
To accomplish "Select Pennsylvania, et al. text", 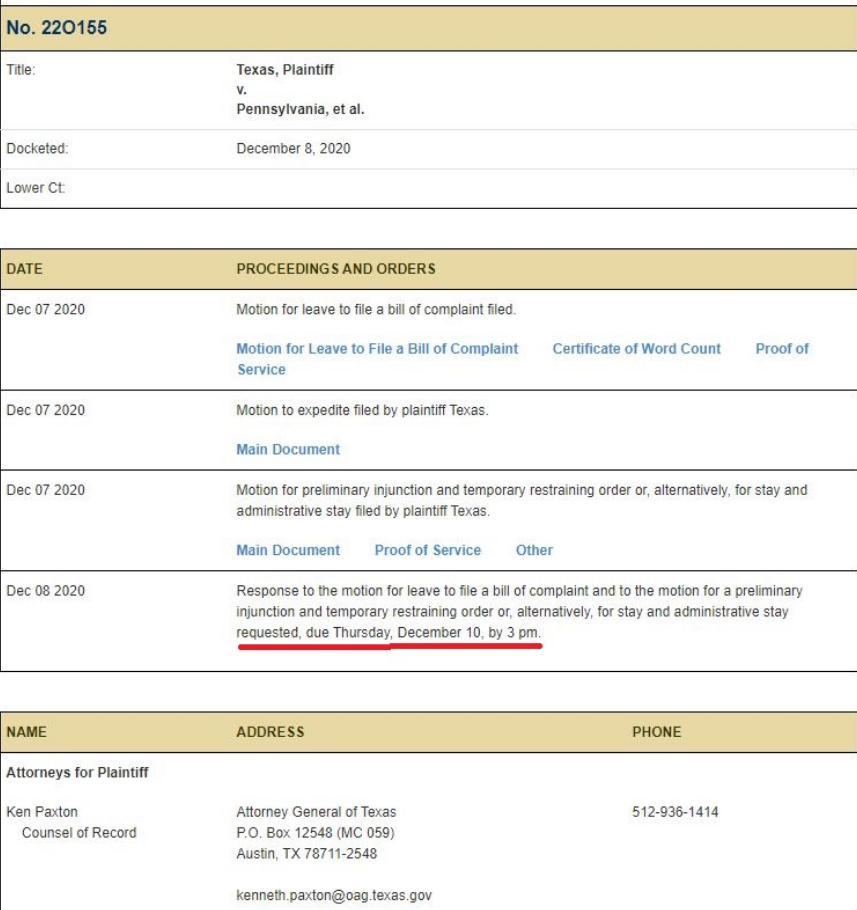I will click(300, 109).
